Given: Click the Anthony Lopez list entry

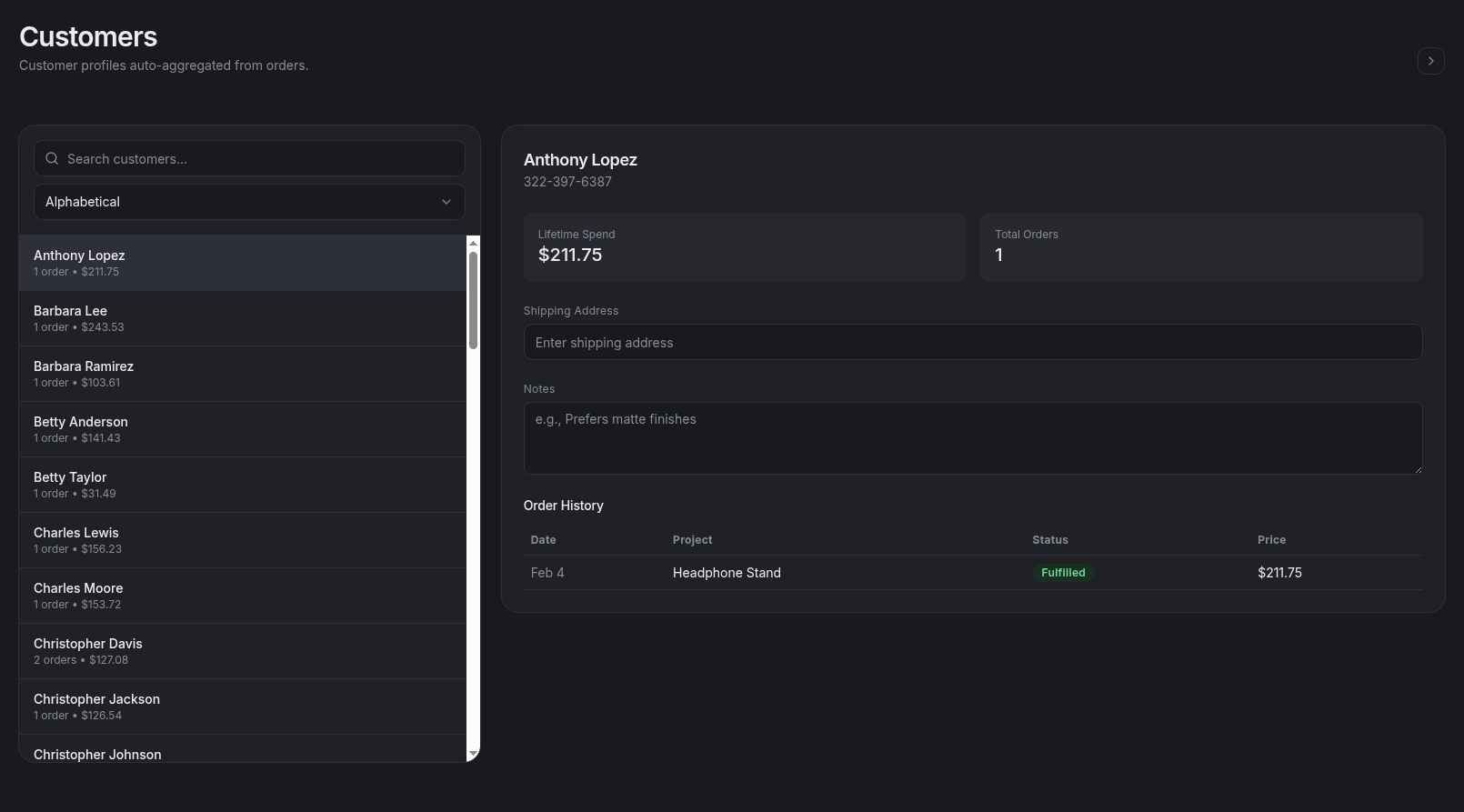Looking at the screenshot, I should tap(242, 263).
